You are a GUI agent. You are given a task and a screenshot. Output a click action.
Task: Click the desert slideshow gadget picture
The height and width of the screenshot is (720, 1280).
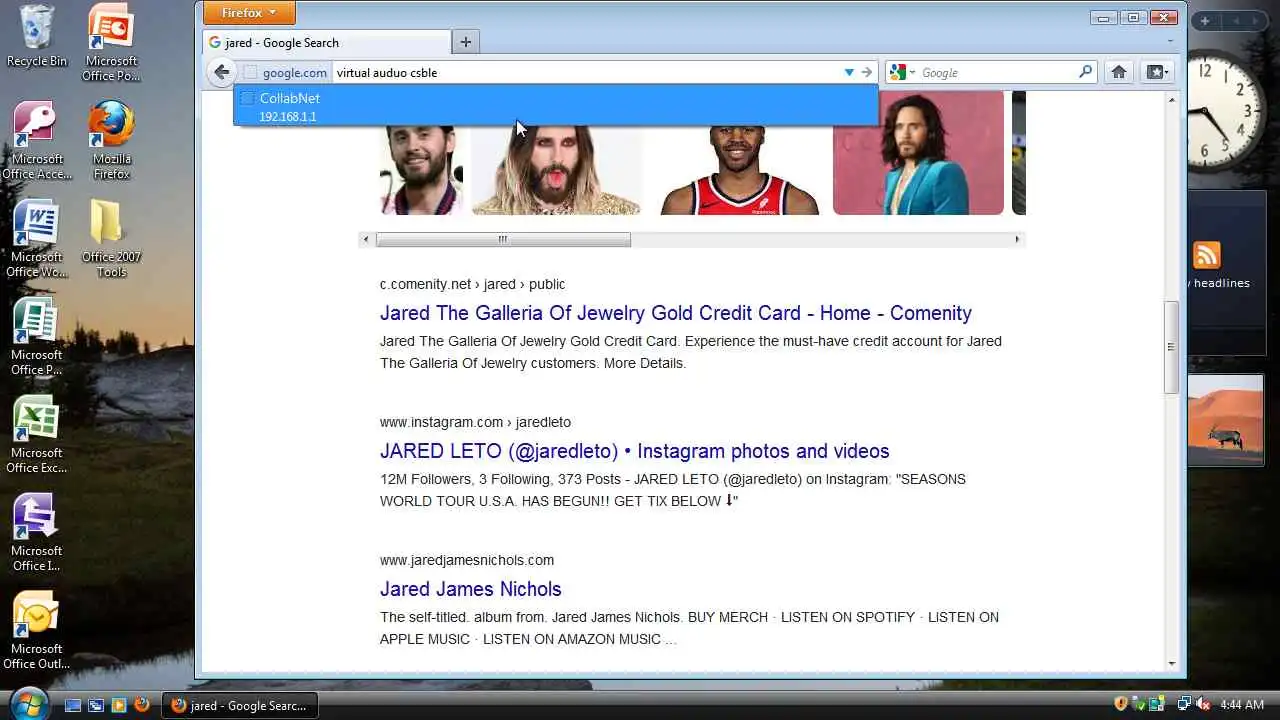tap(1226, 420)
